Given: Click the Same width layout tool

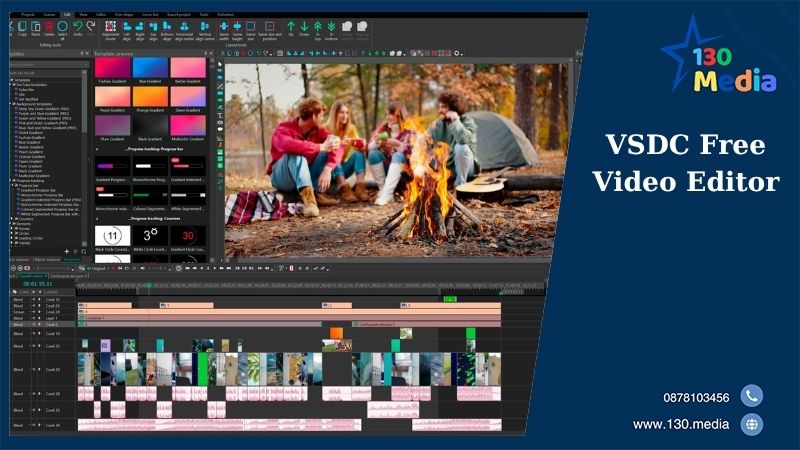Looking at the screenshot, I should (224, 26).
